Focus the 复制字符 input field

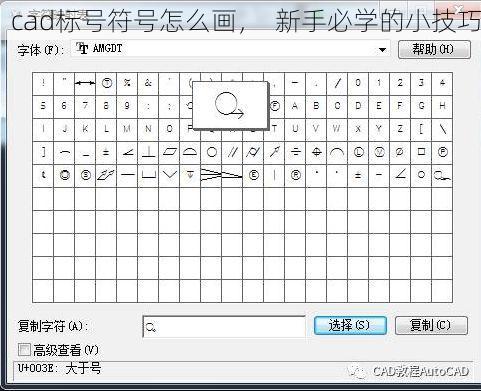[x=224, y=327]
